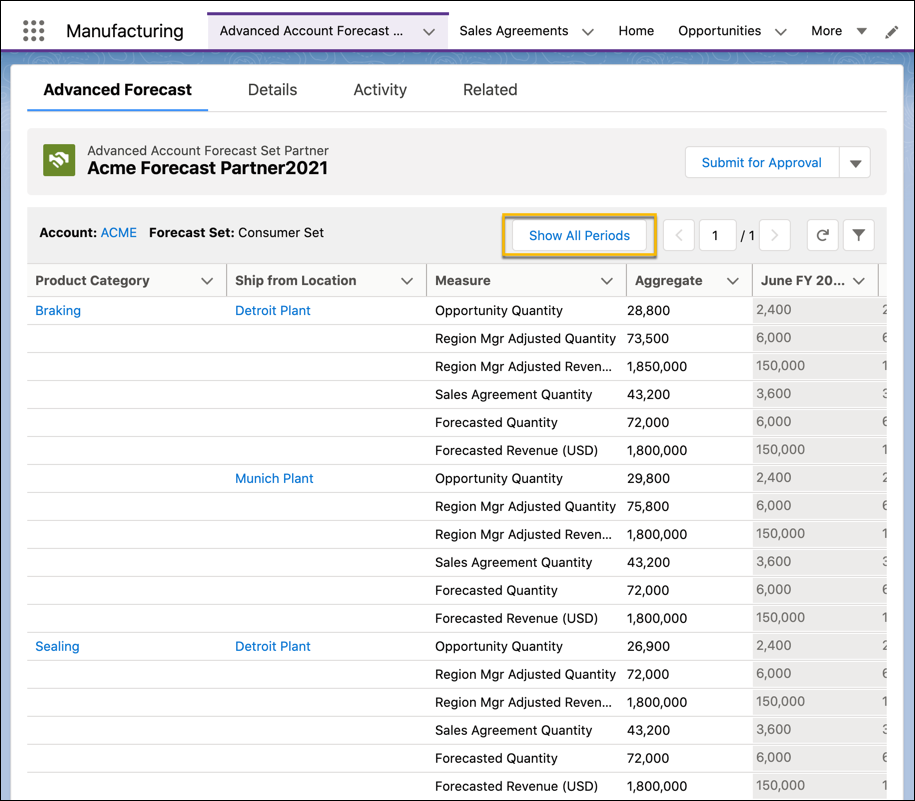The height and width of the screenshot is (801, 915).
Task: Click the pencil icon to edit navigation
Action: pyautogui.click(x=893, y=31)
